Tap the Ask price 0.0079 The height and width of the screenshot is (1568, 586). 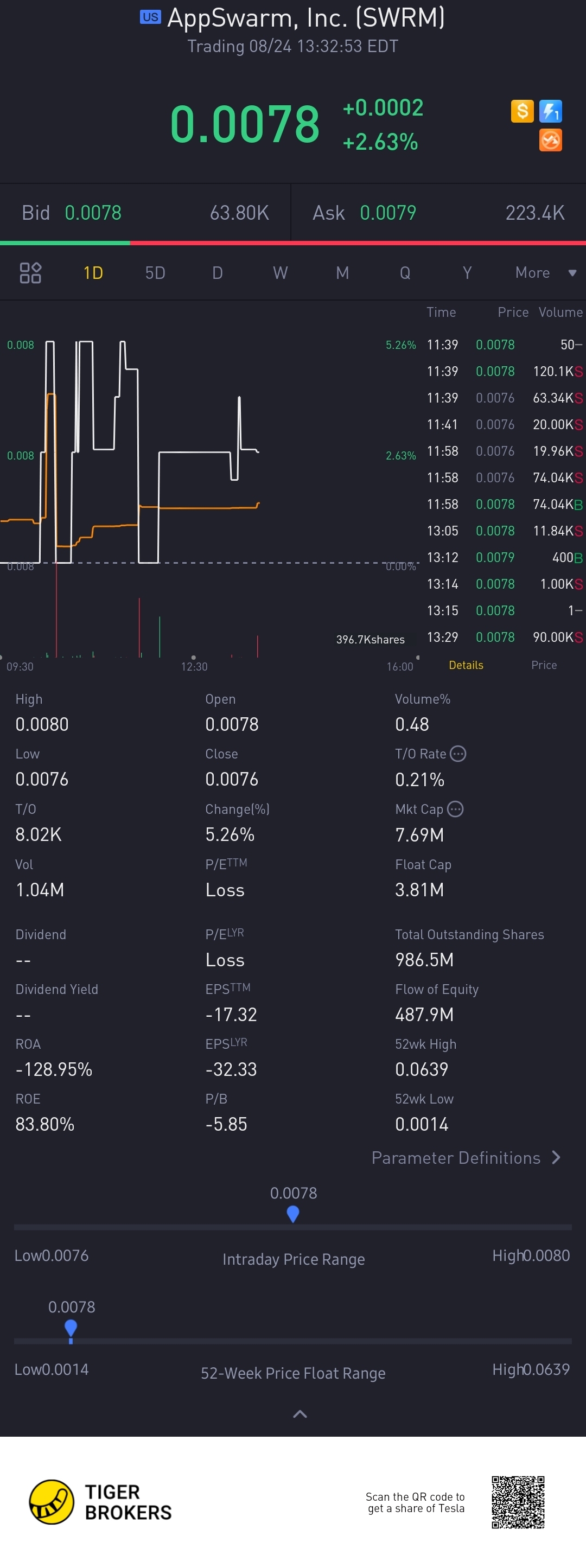[x=388, y=213]
